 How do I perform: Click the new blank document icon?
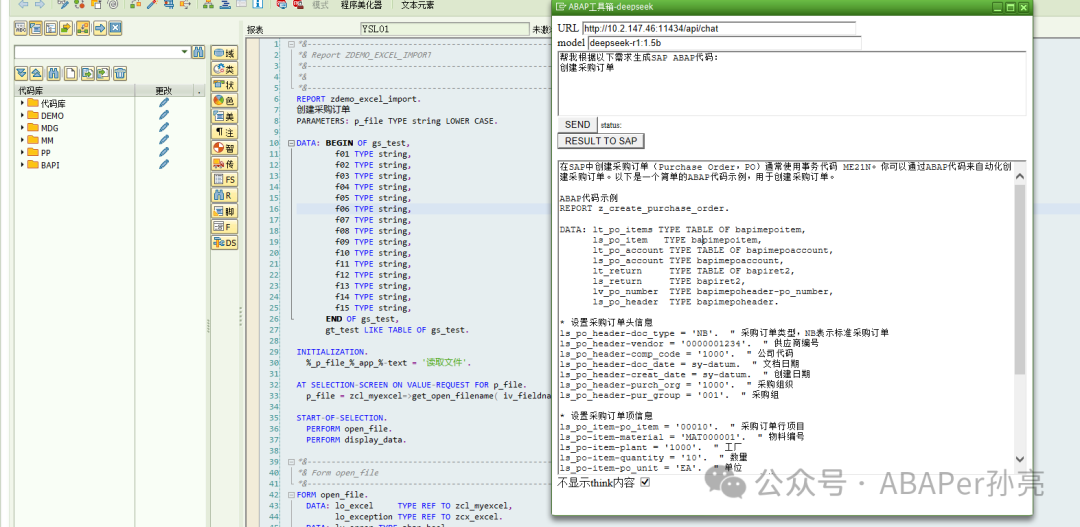click(x=70, y=73)
